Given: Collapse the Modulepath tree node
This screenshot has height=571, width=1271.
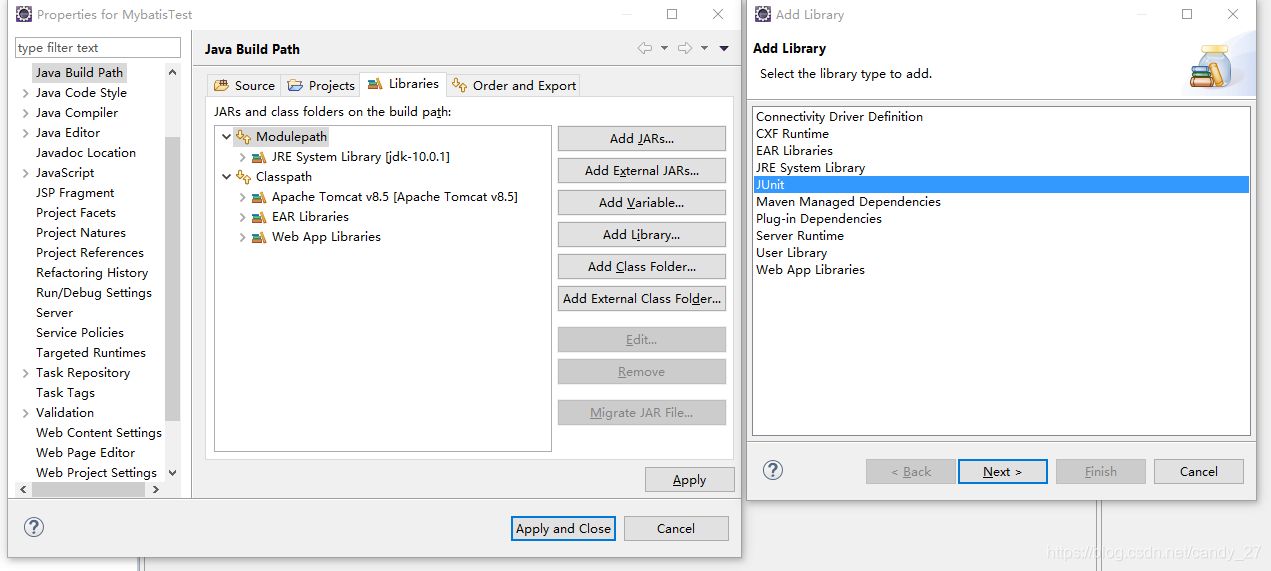Looking at the screenshot, I should pyautogui.click(x=227, y=136).
